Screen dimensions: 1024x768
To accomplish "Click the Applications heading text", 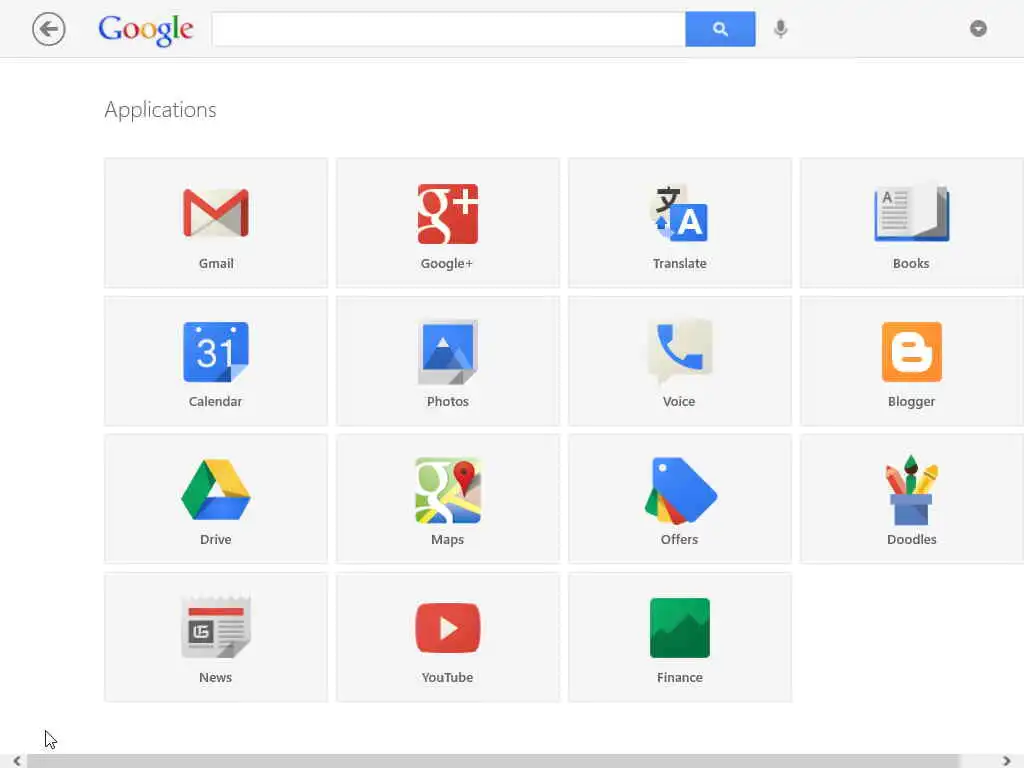I will [160, 110].
